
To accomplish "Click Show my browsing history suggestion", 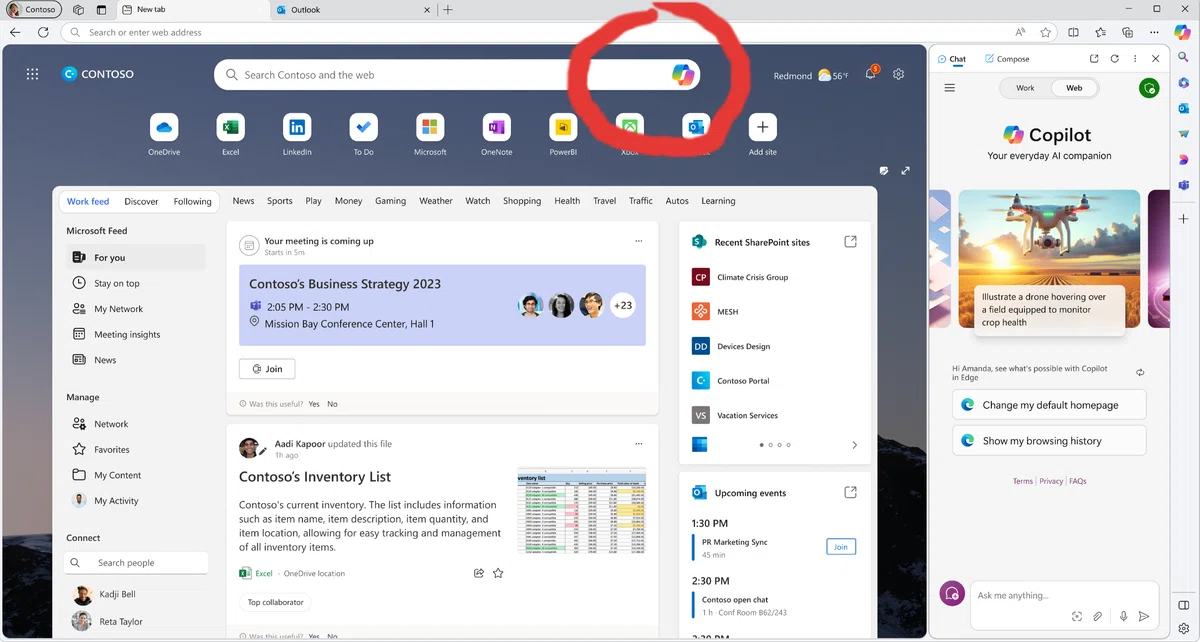I will (1049, 441).
